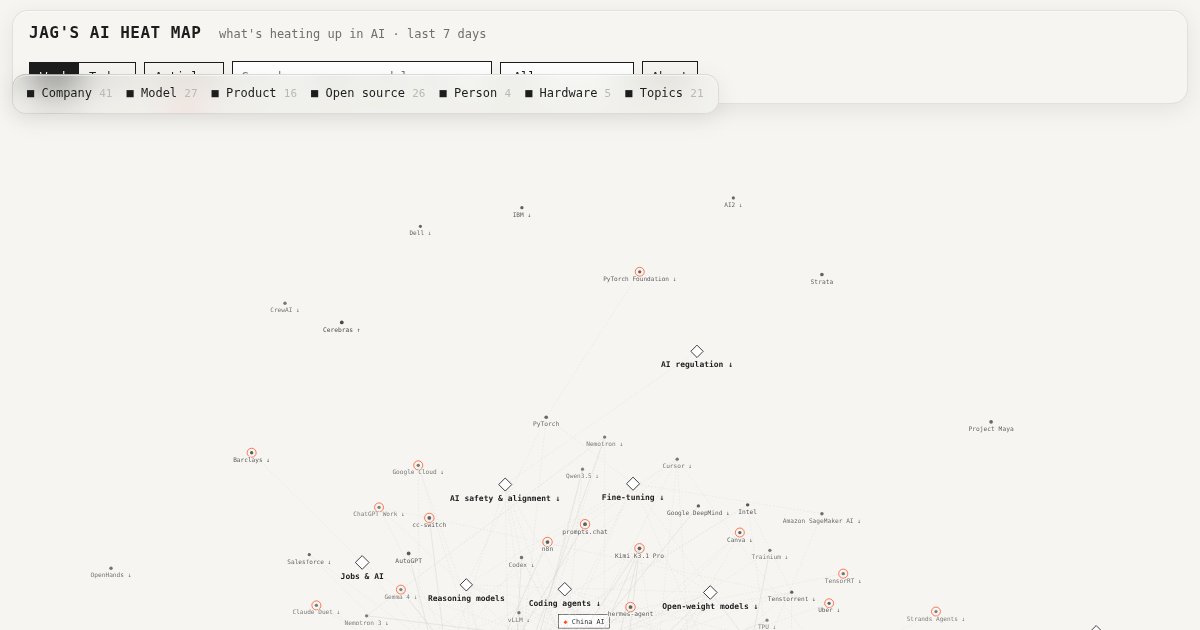This screenshot has height=630, width=1200.
Task: Select the AI safety & alignment diamond node
Action: click(x=505, y=484)
